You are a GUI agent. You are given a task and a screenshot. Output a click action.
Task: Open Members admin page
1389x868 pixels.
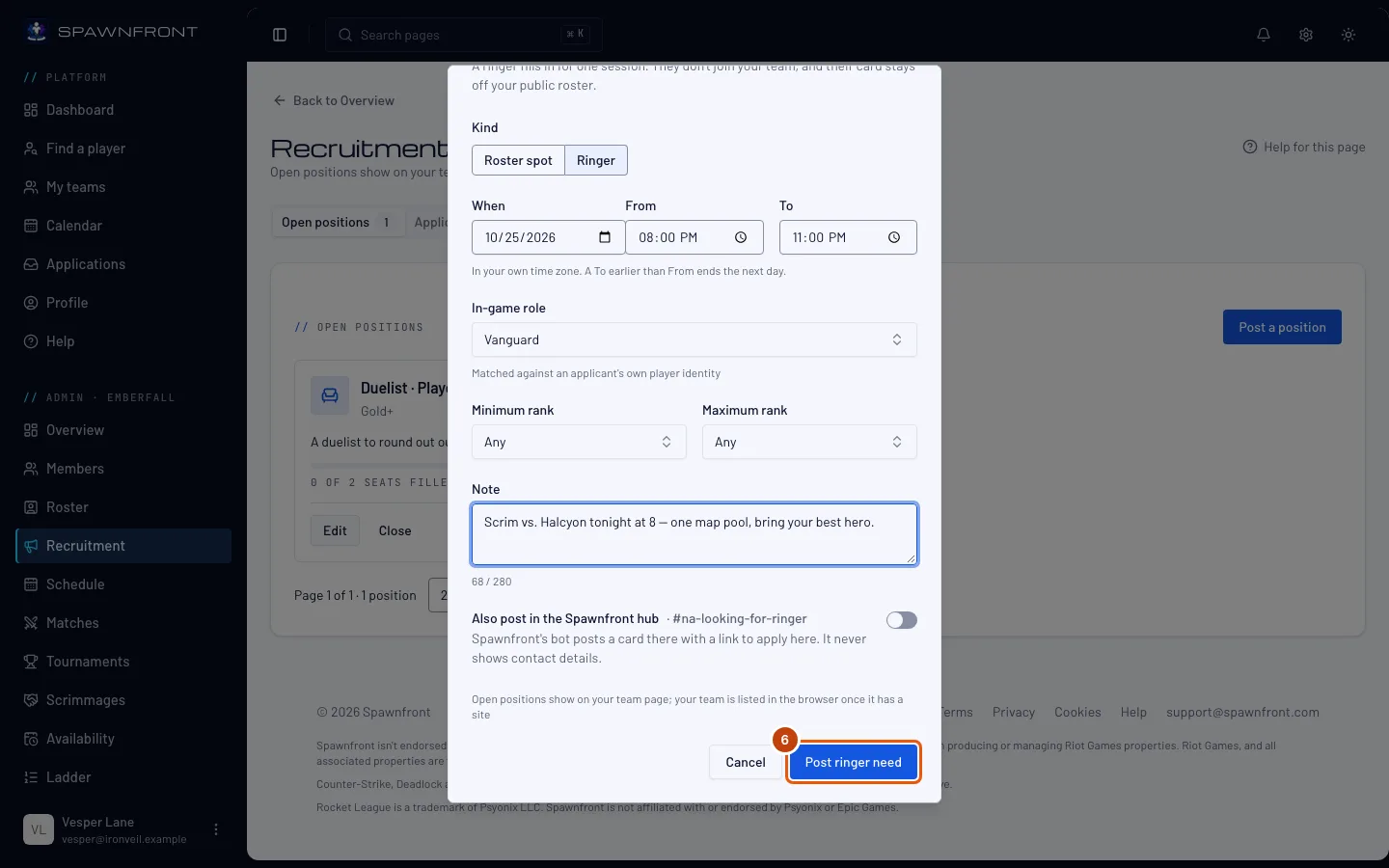click(x=123, y=469)
